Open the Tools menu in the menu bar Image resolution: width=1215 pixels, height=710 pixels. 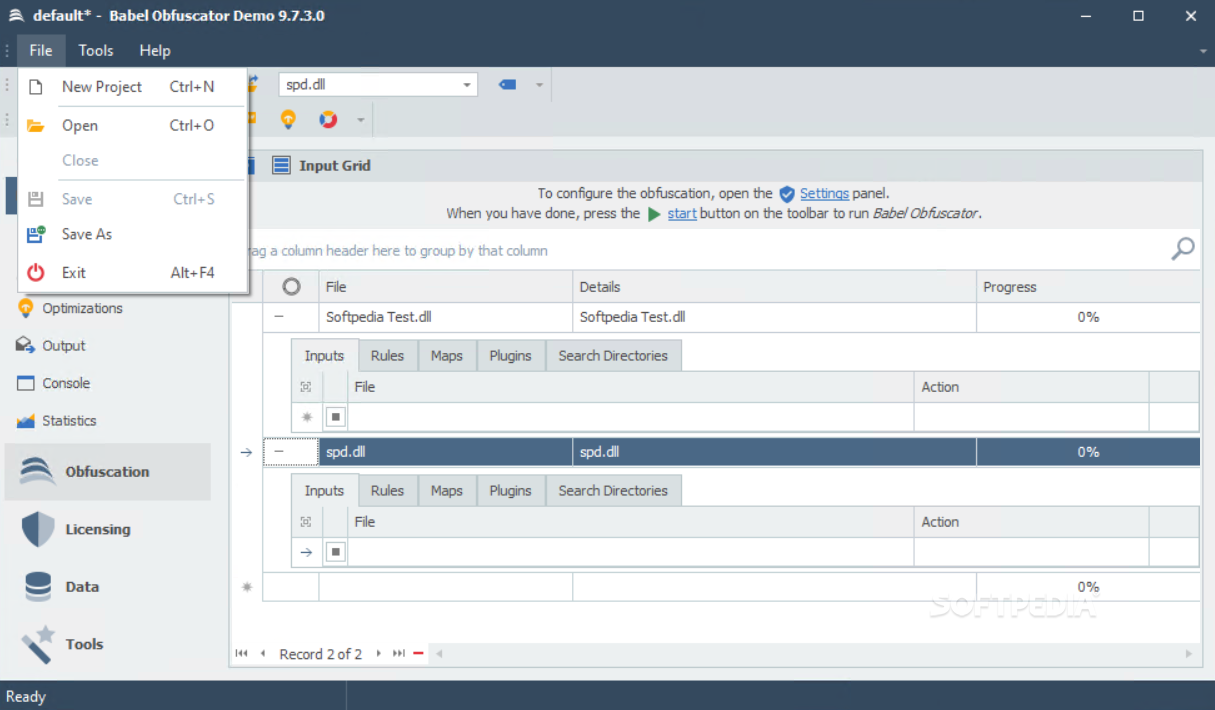pos(96,50)
